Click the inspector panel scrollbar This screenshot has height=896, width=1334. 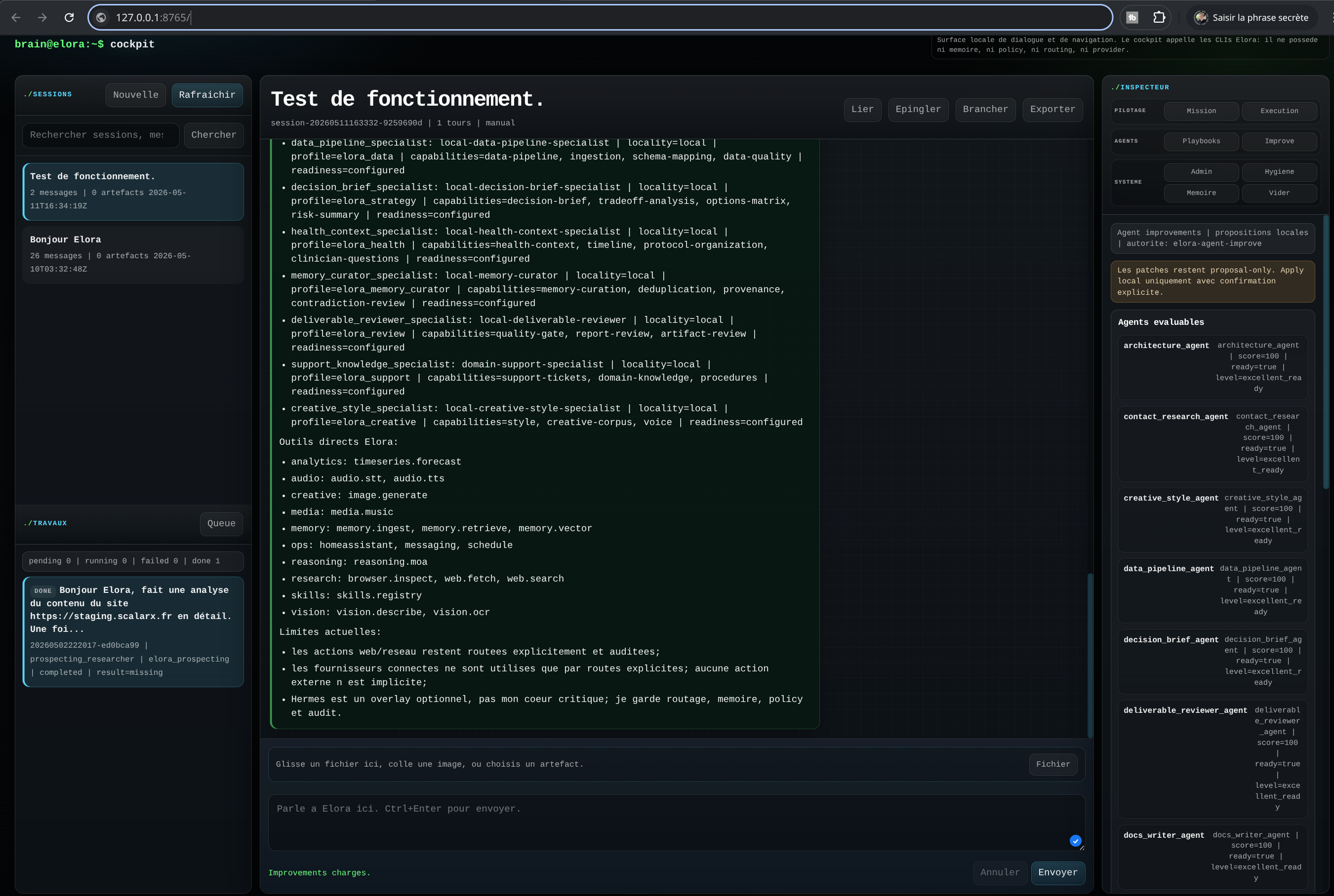click(x=1326, y=351)
